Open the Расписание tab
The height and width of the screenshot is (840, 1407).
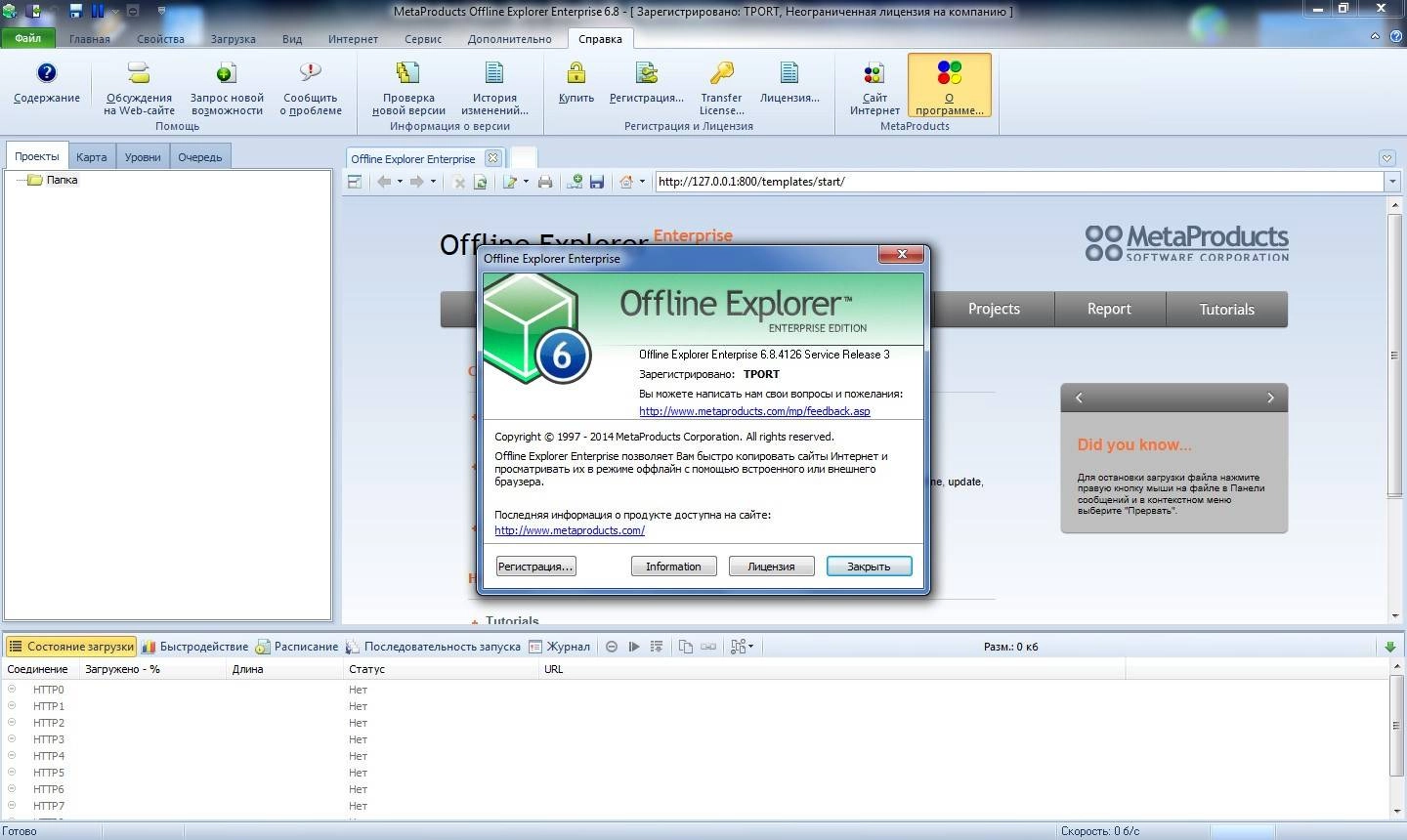click(x=297, y=647)
